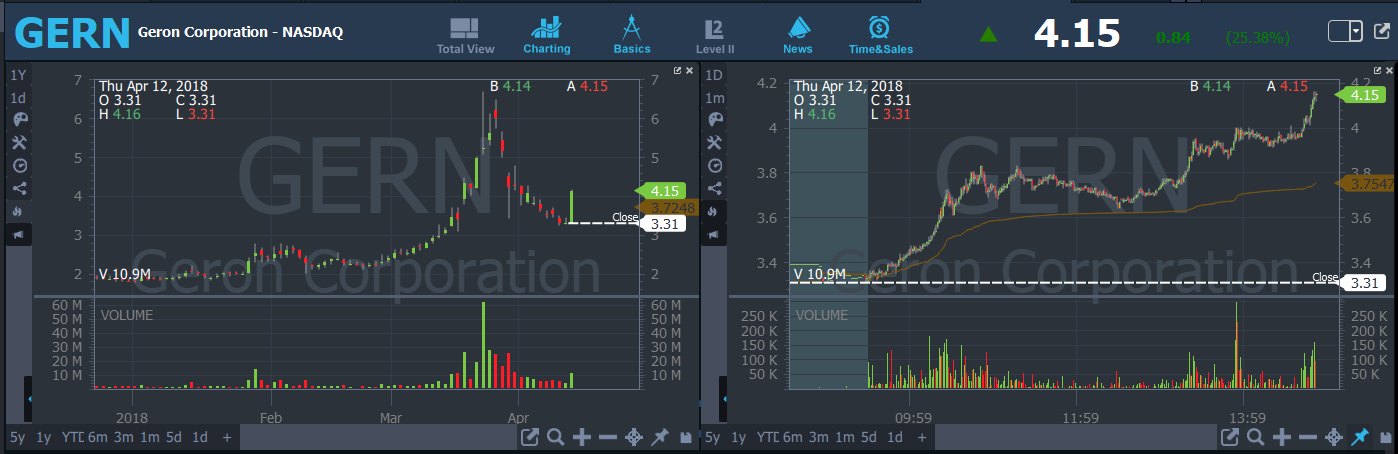Select 3m timeframe on right chart
This screenshot has height=454, width=1398.
tap(819, 437)
